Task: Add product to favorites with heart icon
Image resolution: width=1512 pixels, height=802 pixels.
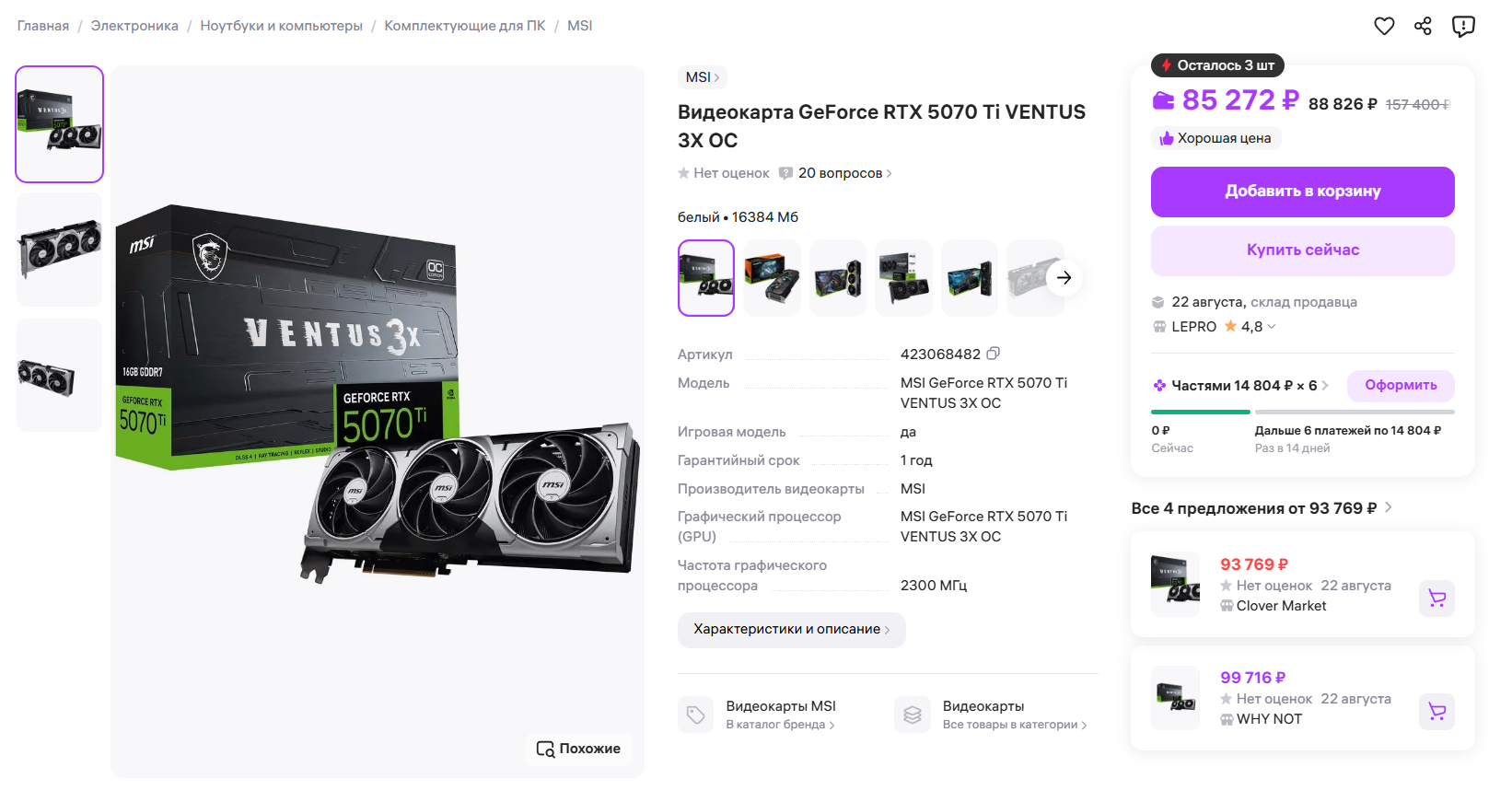Action: tap(1384, 26)
